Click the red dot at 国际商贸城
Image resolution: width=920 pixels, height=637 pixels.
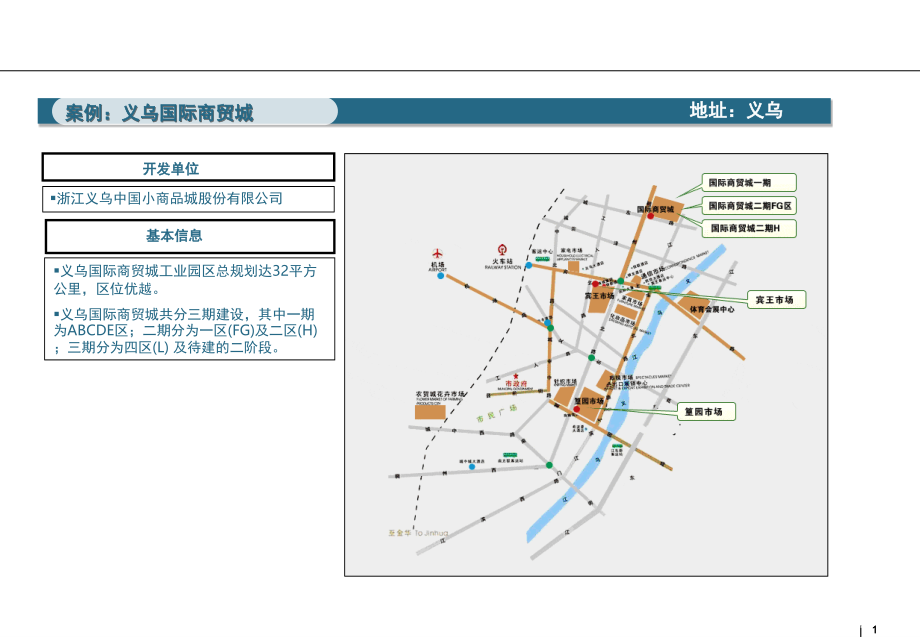pos(651,216)
